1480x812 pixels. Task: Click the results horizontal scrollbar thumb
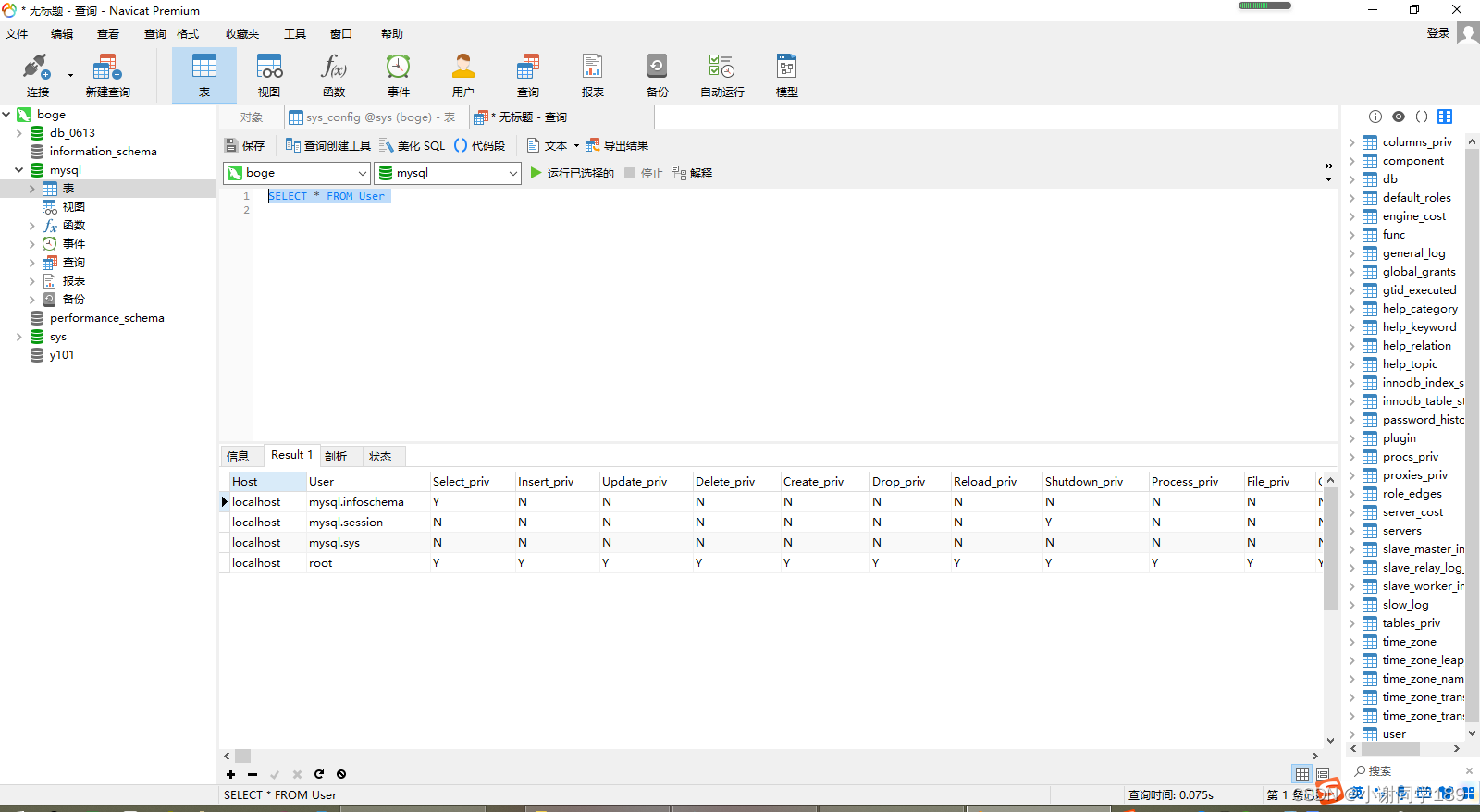coord(242,756)
